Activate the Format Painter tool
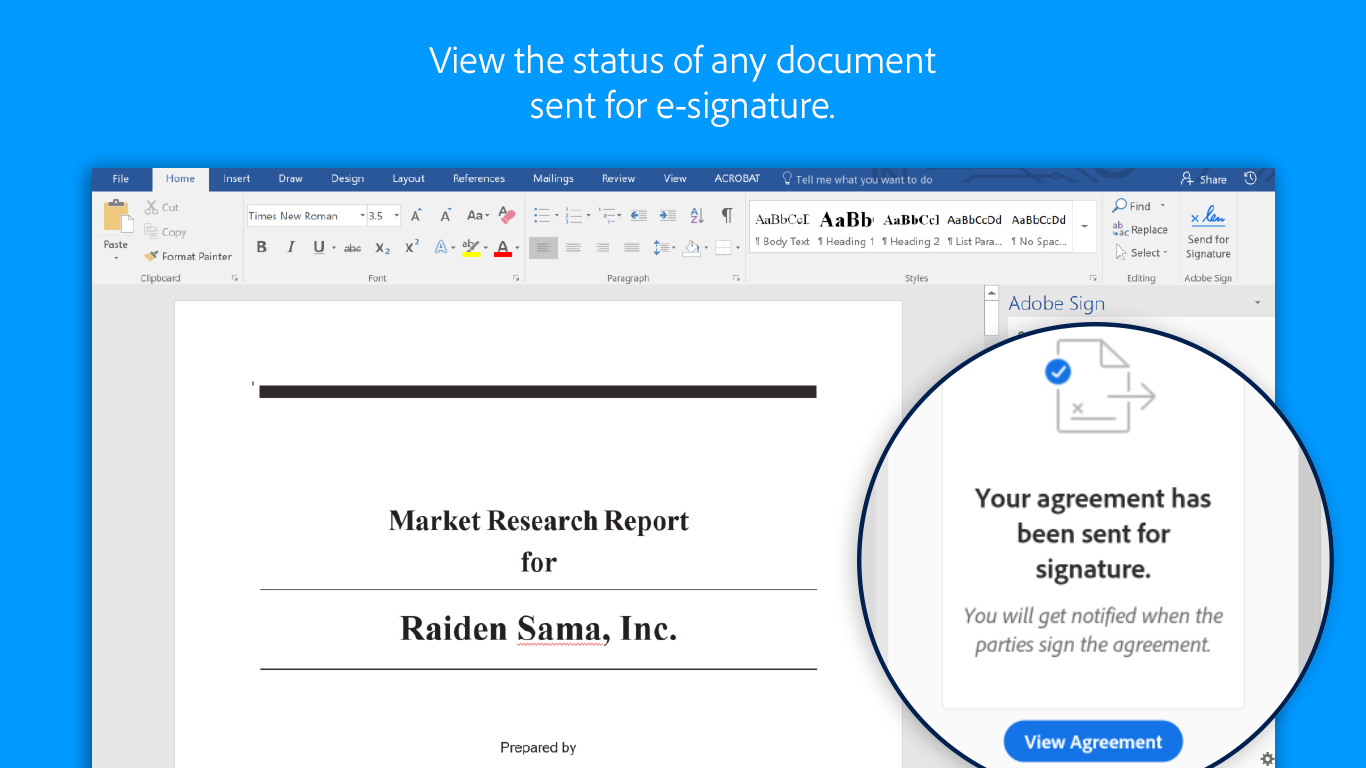The width and height of the screenshot is (1366, 768). click(188, 256)
